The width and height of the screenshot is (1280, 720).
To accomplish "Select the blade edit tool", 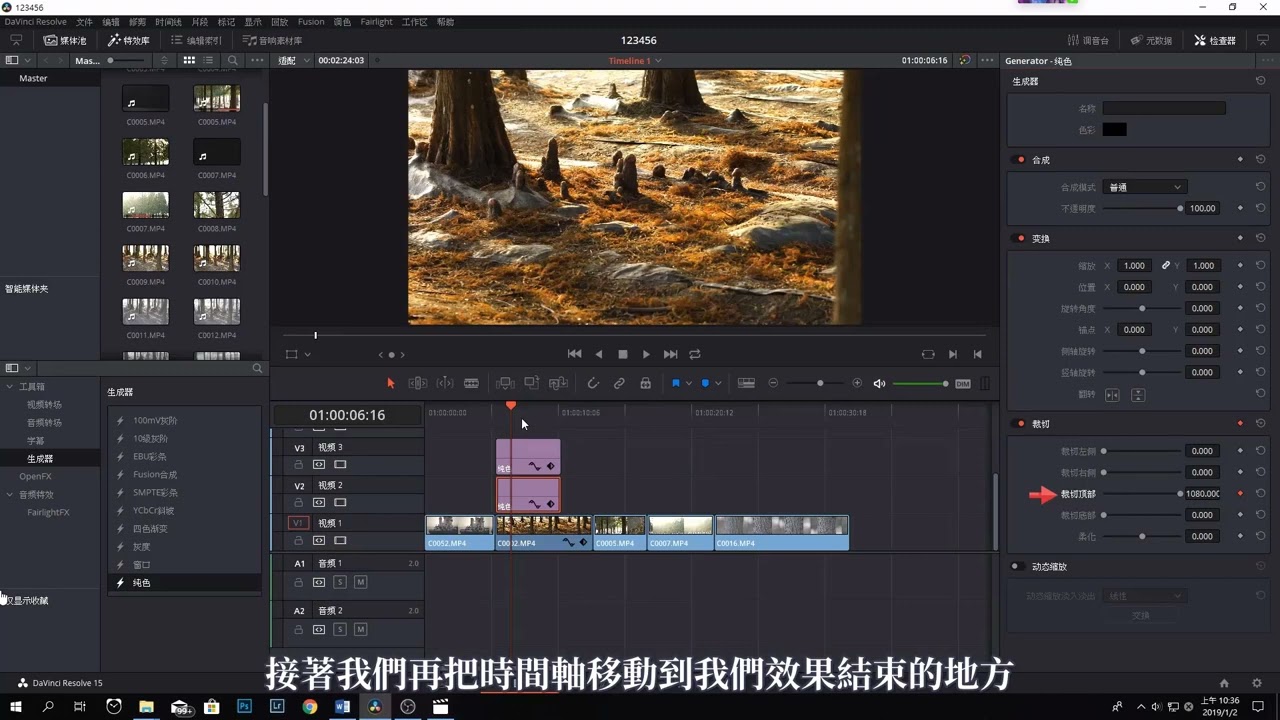I will click(471, 383).
